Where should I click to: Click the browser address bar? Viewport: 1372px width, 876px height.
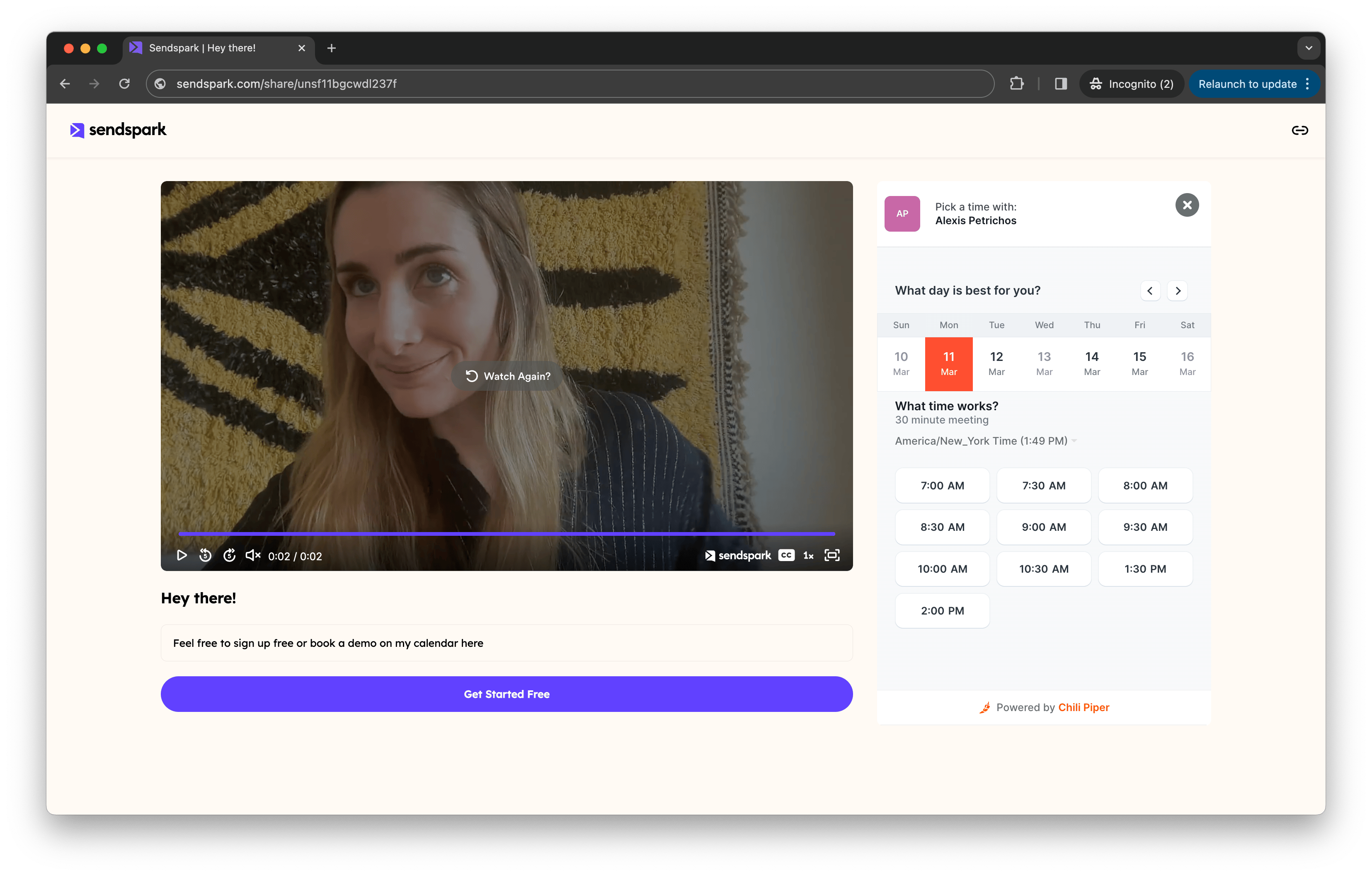pyautogui.click(x=570, y=84)
